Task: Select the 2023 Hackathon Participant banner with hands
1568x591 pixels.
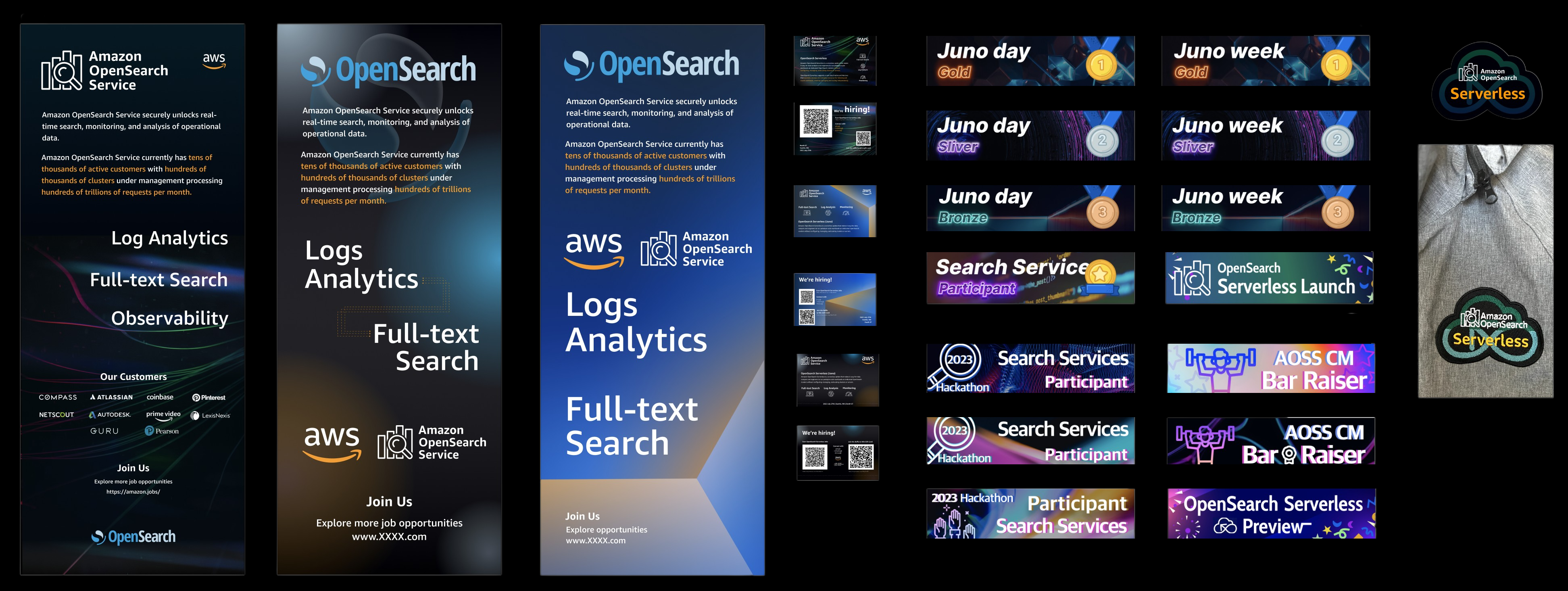Action: (x=1030, y=514)
